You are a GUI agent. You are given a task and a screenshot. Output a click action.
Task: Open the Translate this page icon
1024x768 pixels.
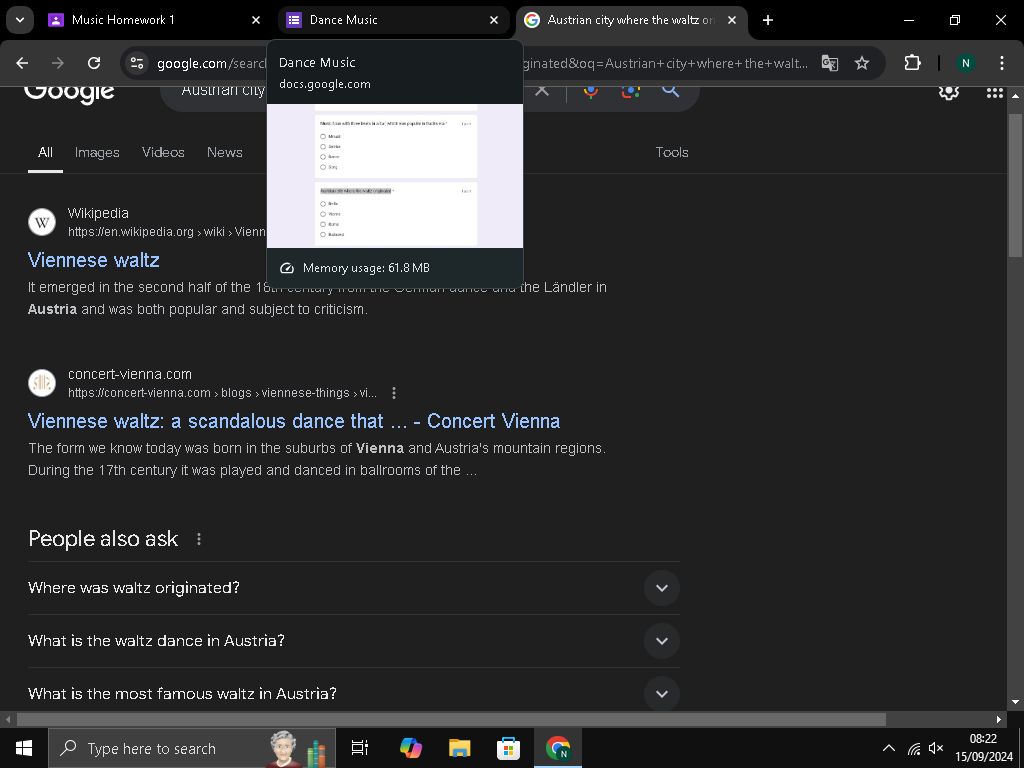pos(829,63)
